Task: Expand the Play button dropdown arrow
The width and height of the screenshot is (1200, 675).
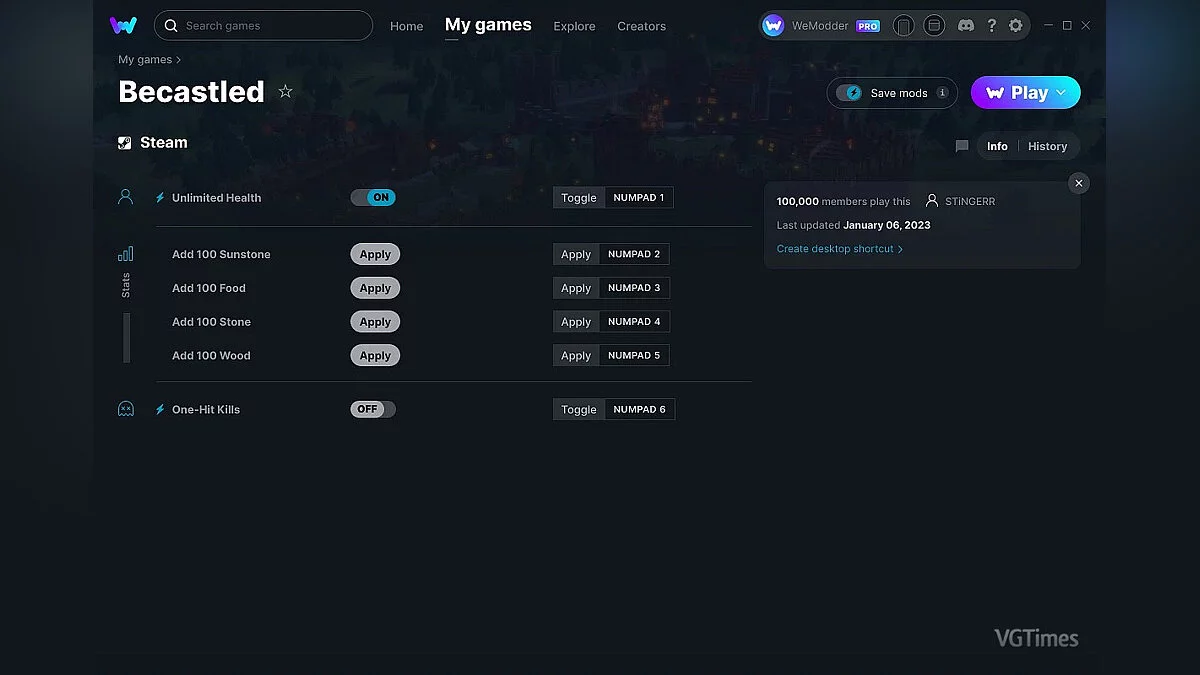Action: click(1061, 93)
